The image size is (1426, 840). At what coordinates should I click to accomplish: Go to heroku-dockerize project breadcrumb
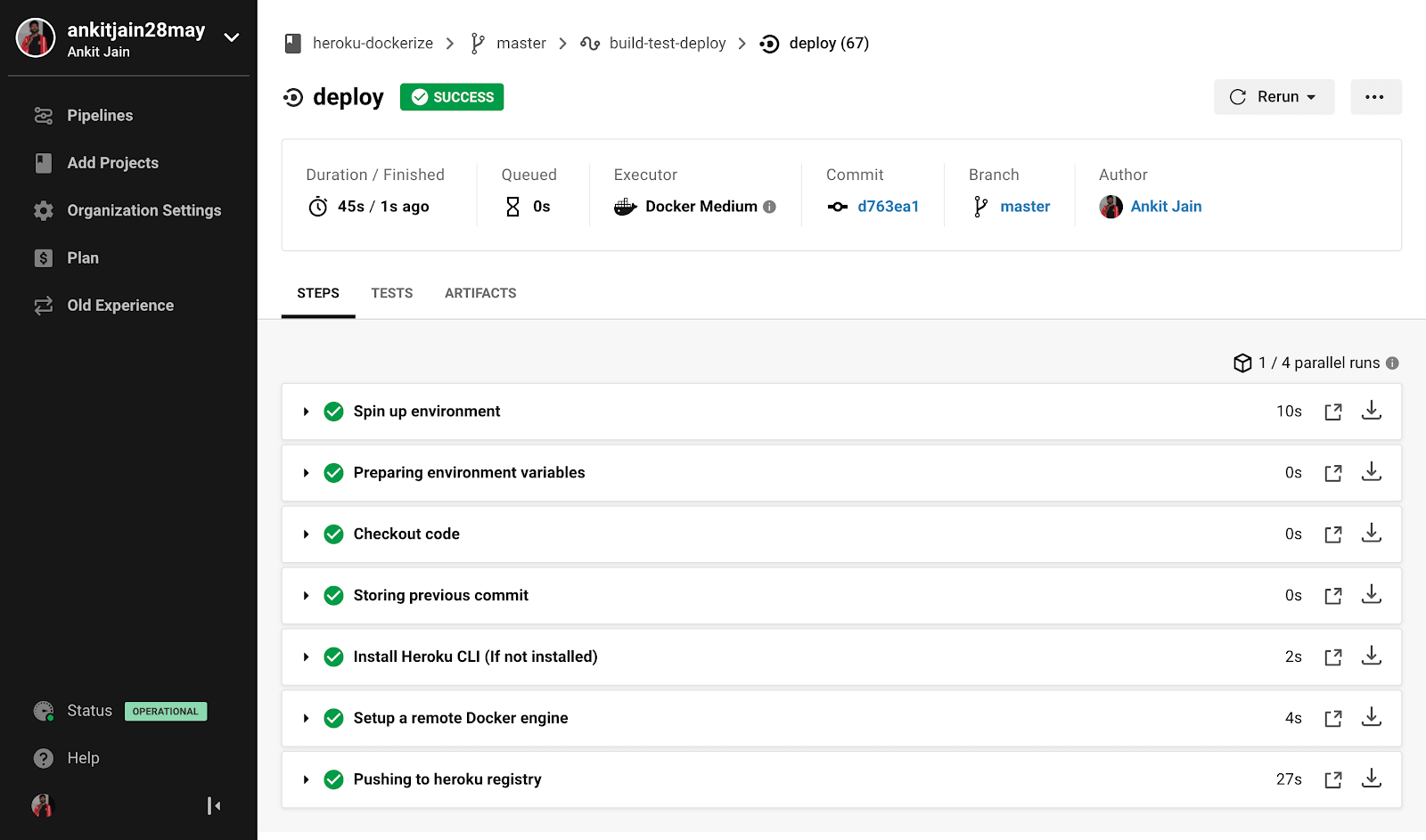[373, 44]
